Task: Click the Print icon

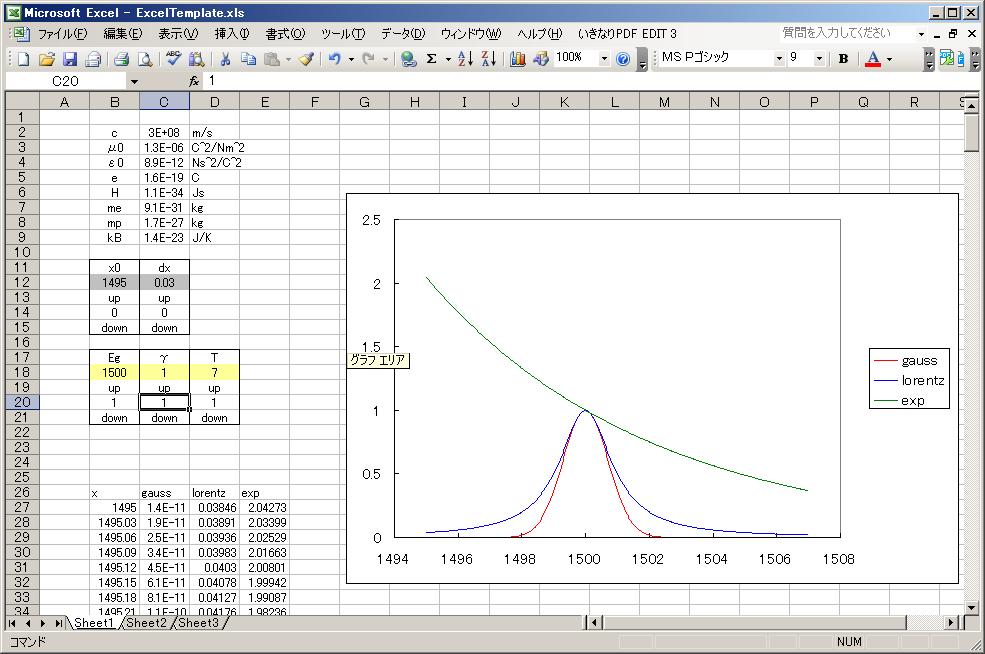Action: coord(121,59)
